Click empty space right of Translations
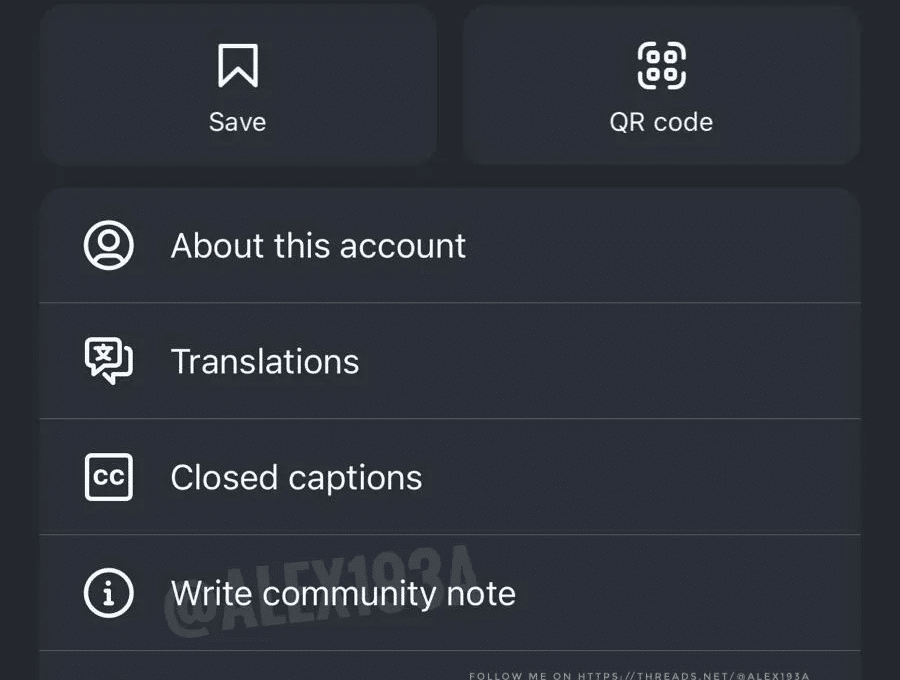Image resolution: width=900 pixels, height=680 pixels. (x=608, y=361)
